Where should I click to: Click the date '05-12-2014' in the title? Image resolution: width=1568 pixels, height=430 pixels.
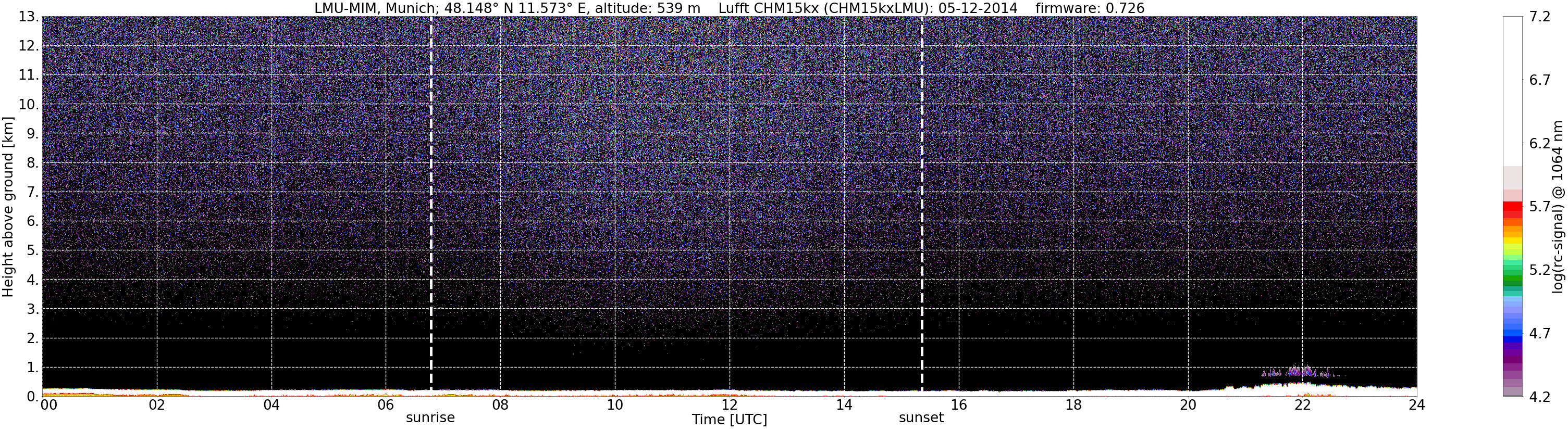coord(978,8)
